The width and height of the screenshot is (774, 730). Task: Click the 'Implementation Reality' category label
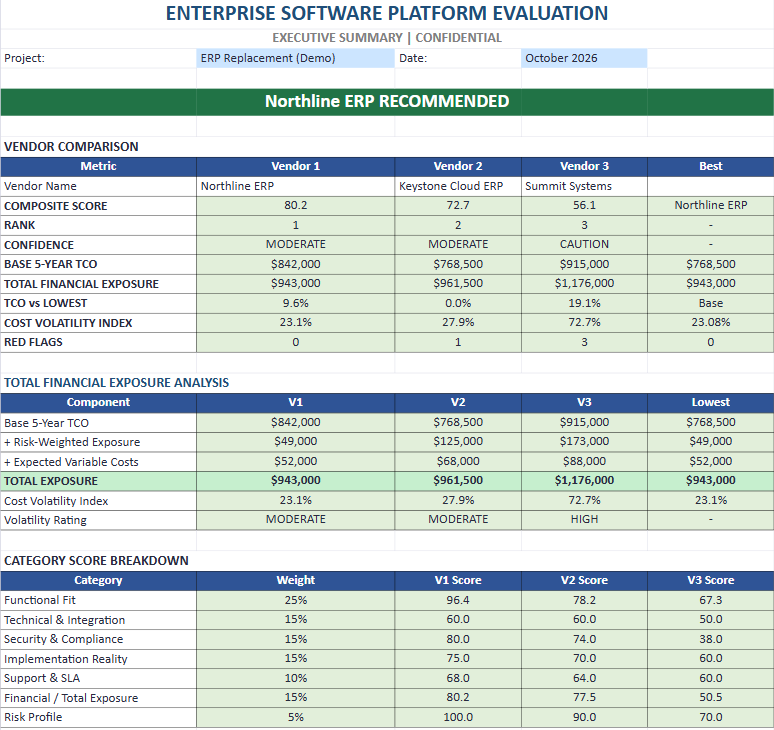coord(98,659)
